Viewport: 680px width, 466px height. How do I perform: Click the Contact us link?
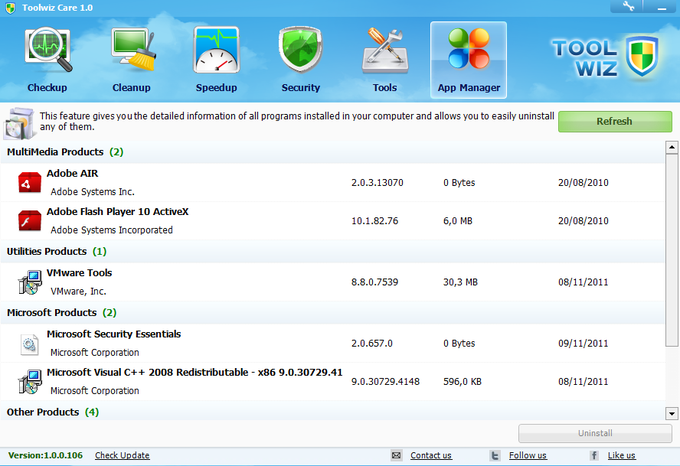(431, 455)
